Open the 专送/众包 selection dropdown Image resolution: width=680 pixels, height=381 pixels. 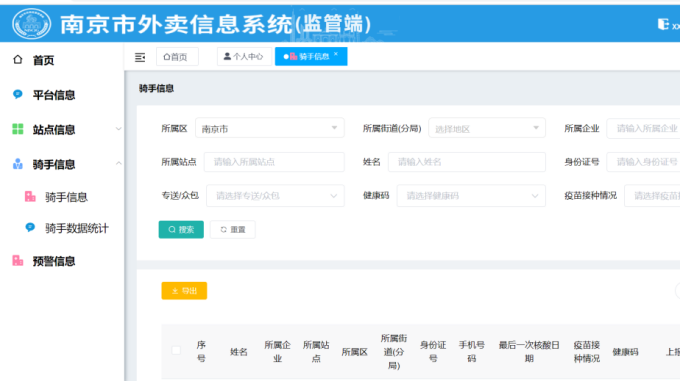pos(275,195)
